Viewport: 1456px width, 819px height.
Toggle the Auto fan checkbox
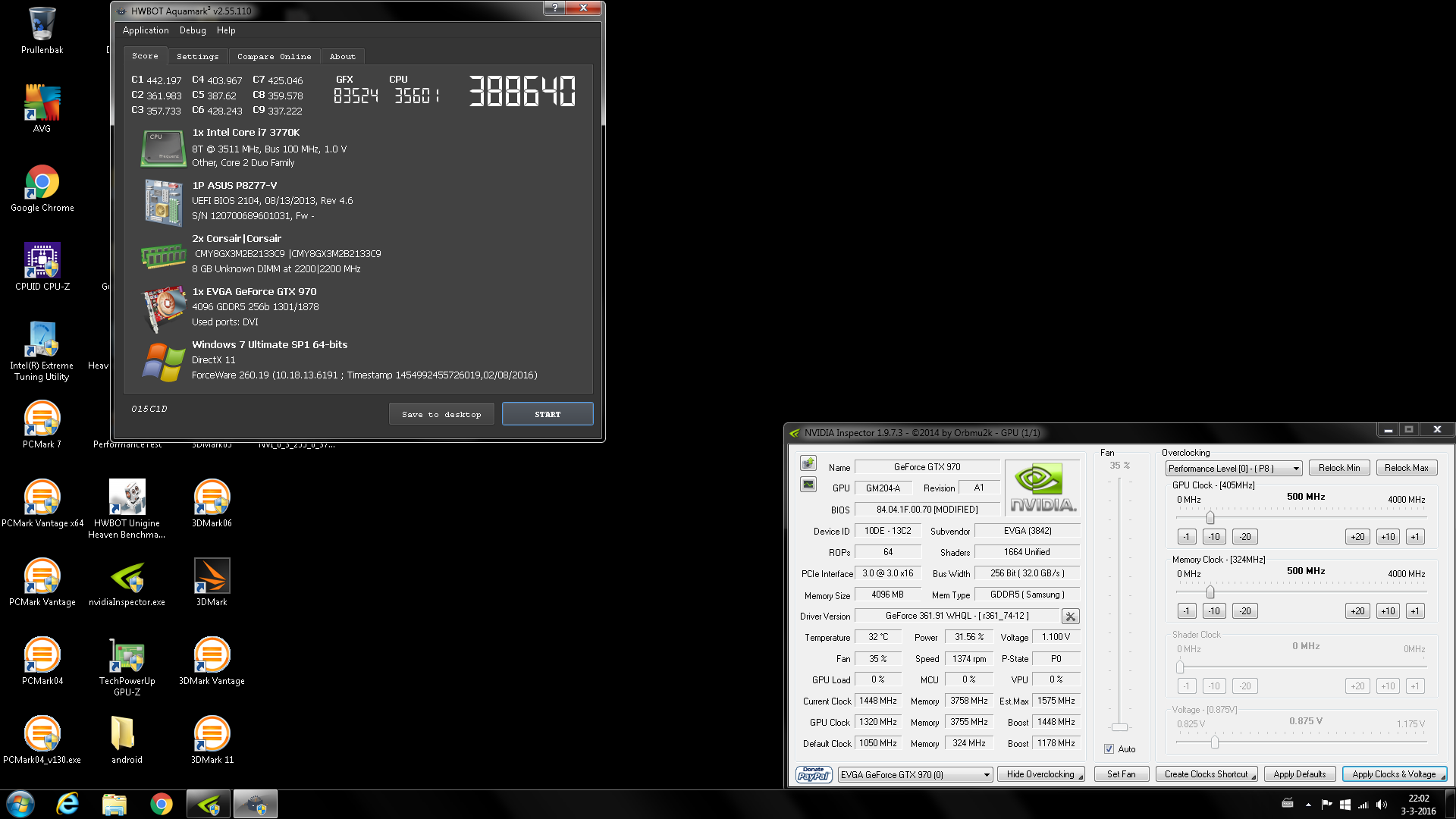pyautogui.click(x=1109, y=749)
